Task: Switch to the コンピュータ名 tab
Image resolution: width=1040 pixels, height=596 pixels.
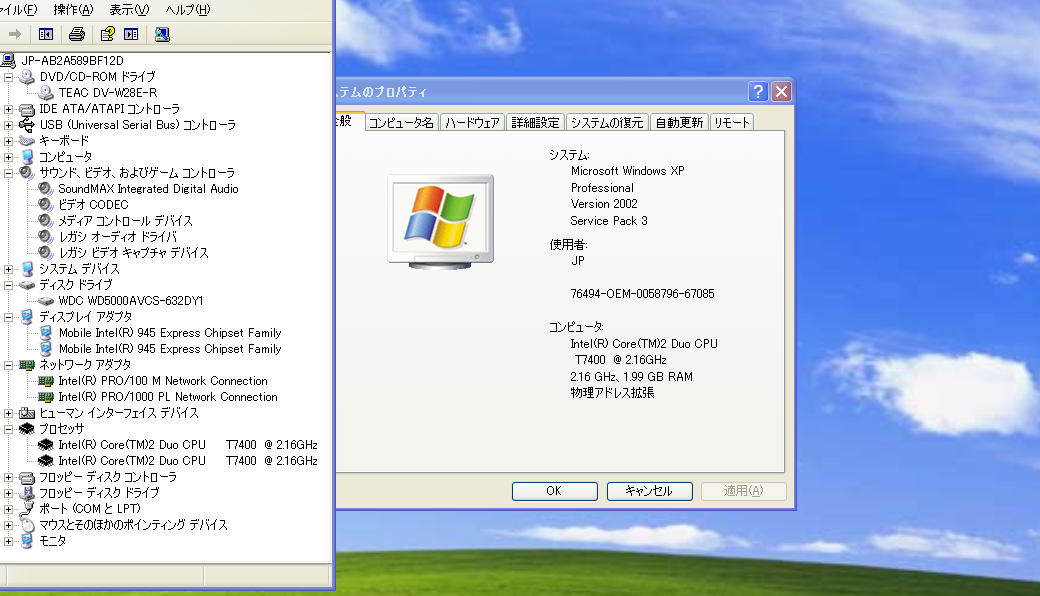Action: click(401, 123)
